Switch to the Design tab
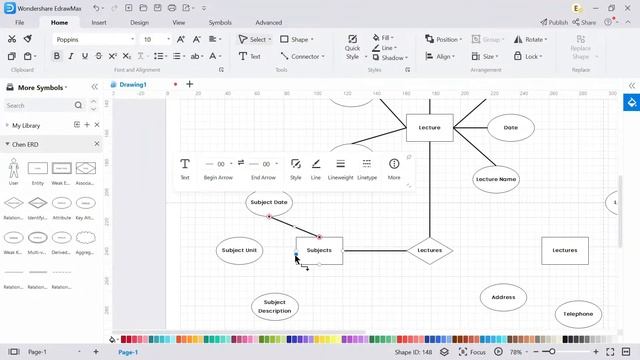The width and height of the screenshot is (640, 360). tap(139, 22)
